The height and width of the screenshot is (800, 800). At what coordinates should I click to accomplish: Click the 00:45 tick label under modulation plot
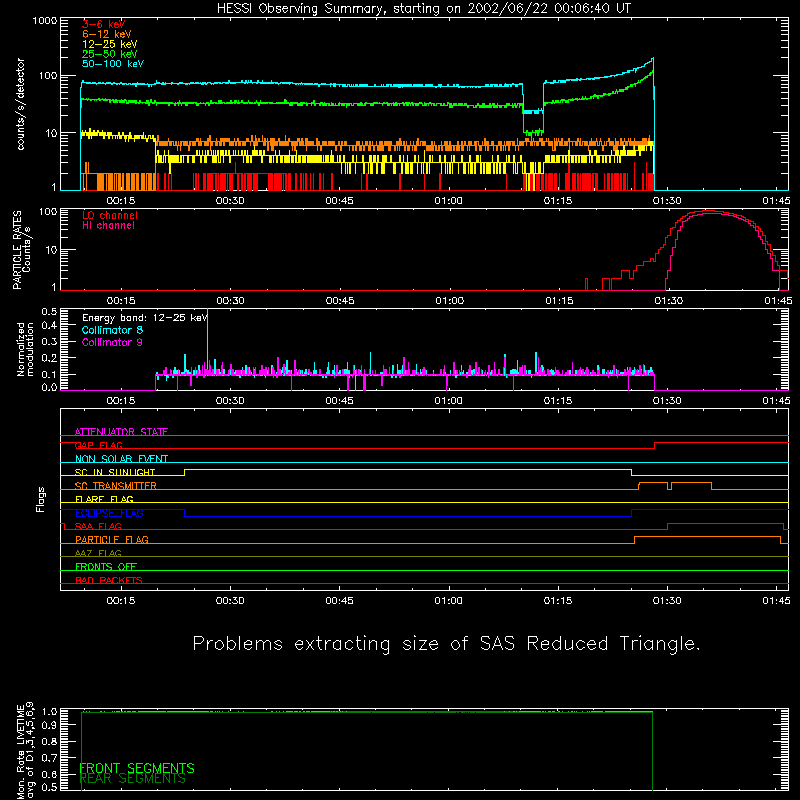(339, 401)
